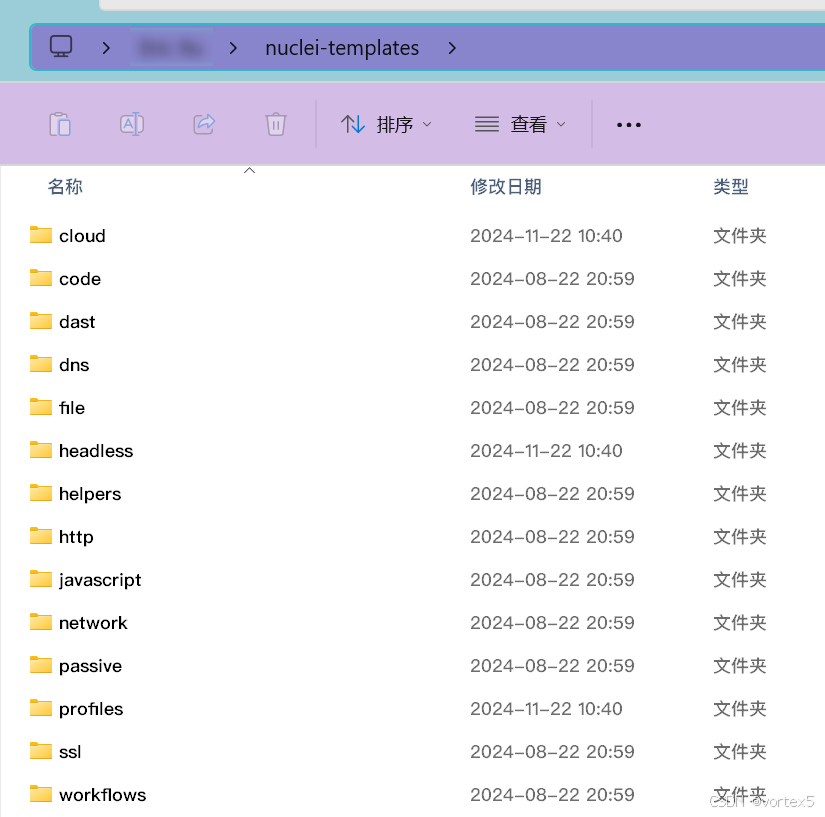Click folder icon of headless row

[41, 450]
